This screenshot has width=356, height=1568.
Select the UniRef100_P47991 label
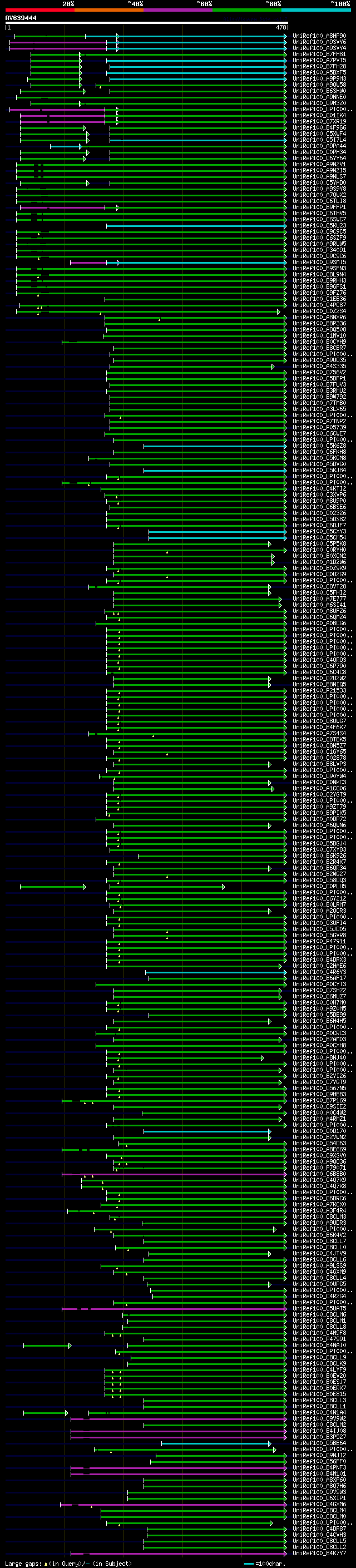[x=319, y=1338]
